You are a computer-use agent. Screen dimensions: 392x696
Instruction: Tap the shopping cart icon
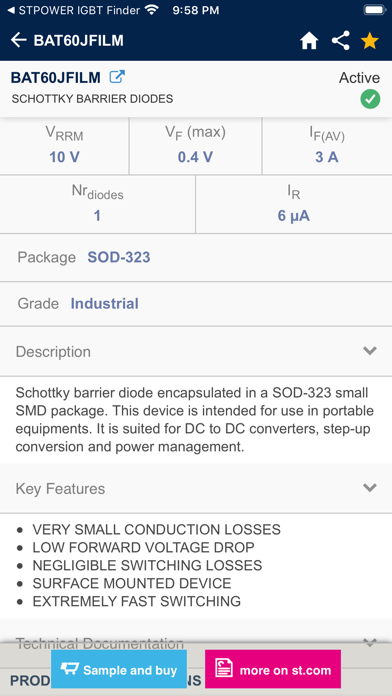coord(69,669)
